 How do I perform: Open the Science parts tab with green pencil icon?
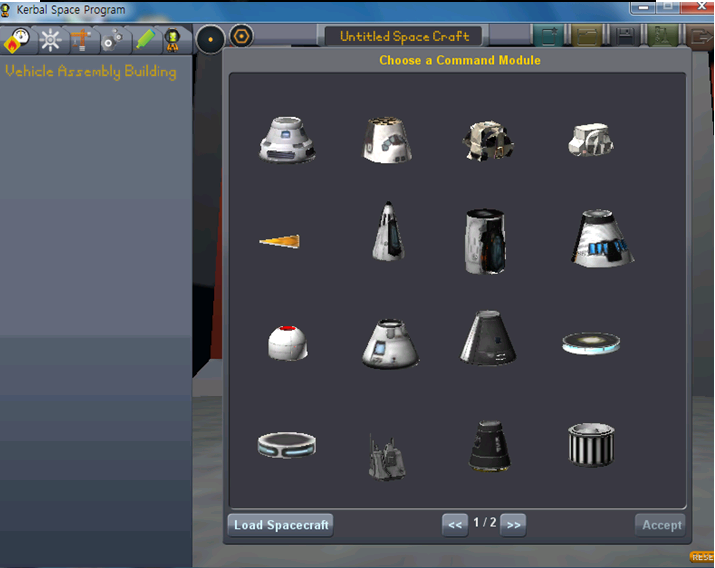click(x=145, y=40)
